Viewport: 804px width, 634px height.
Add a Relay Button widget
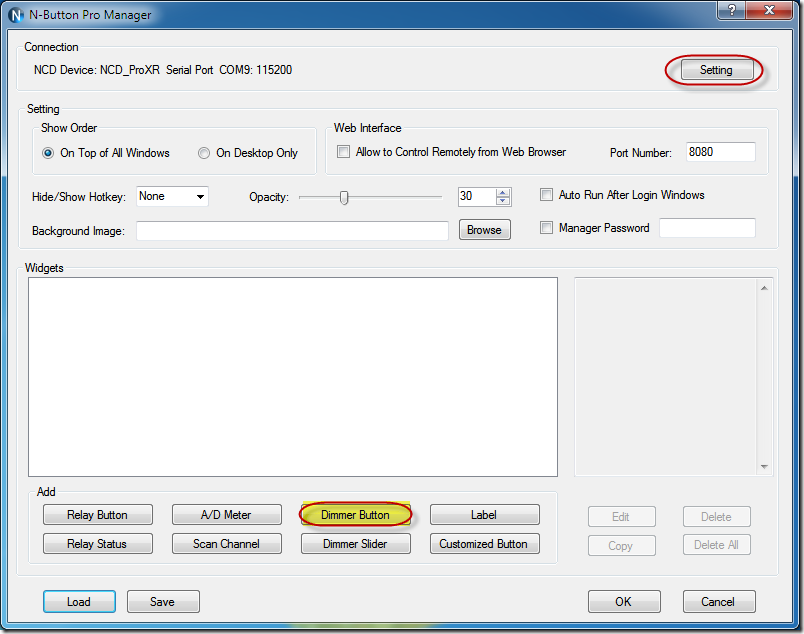click(98, 514)
